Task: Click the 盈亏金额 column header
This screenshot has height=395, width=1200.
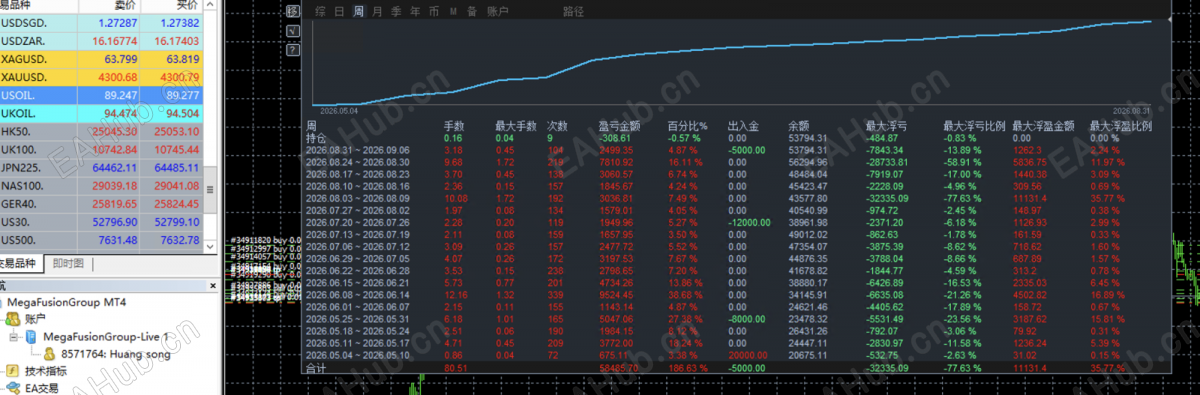Action: click(619, 126)
